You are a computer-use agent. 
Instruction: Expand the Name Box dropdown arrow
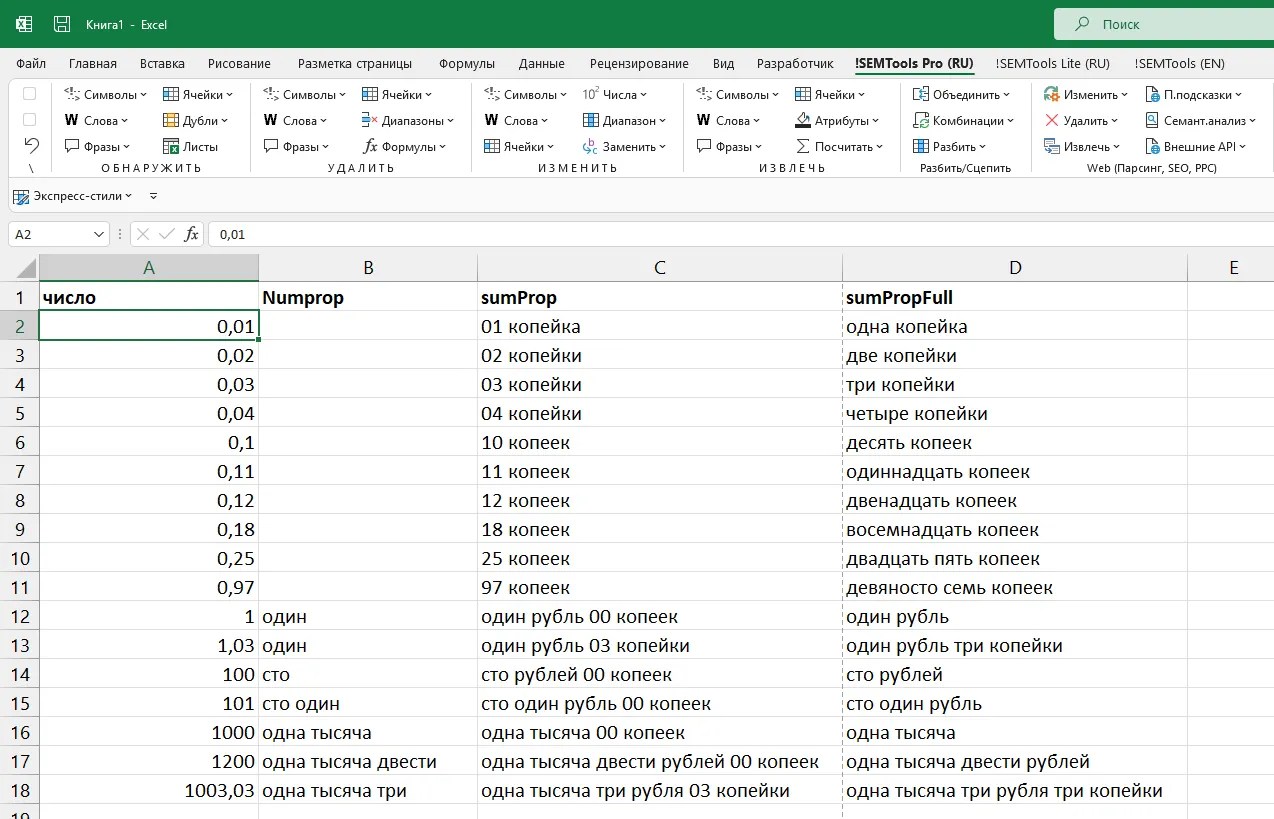[99, 234]
